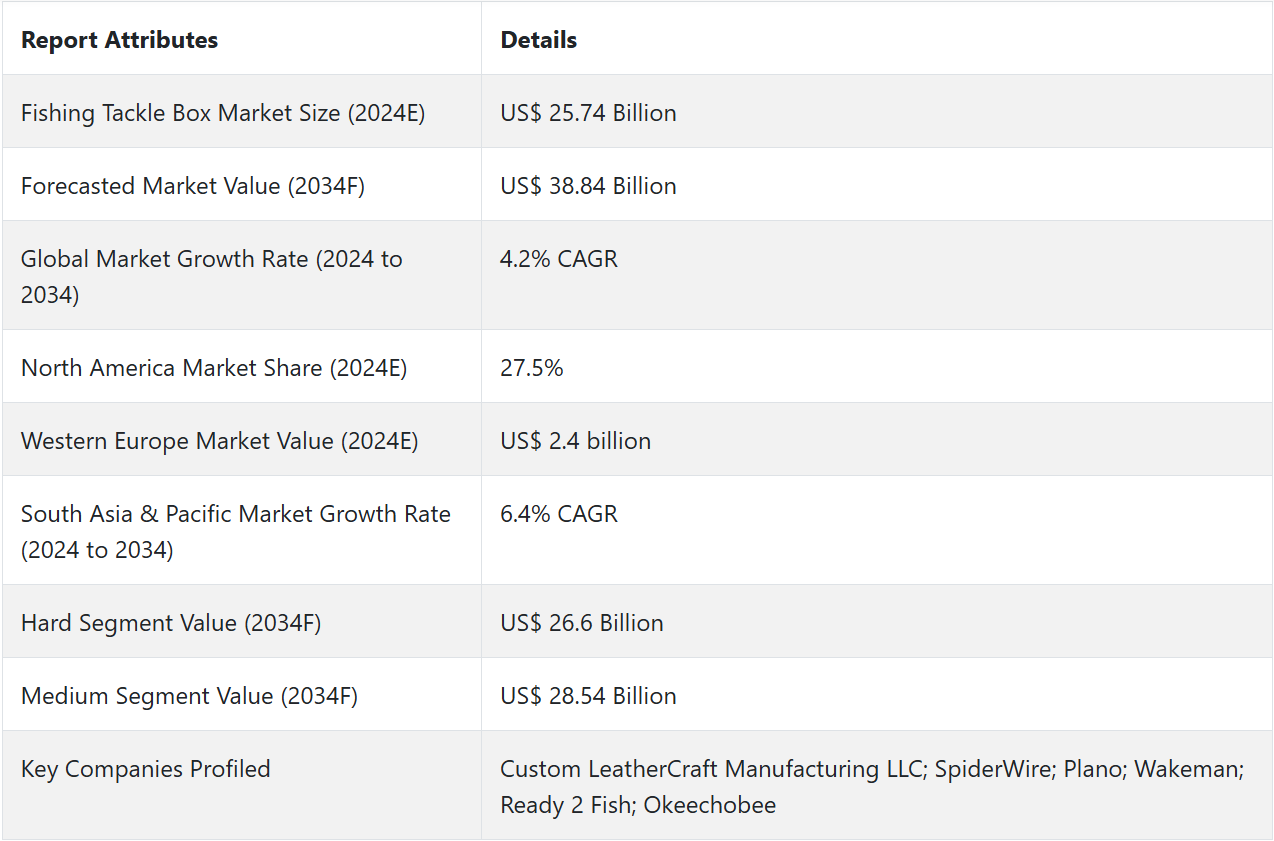1274x841 pixels.
Task: Select 'Key Companies Profiled' attribute cell
Action: pyautogui.click(x=146, y=769)
